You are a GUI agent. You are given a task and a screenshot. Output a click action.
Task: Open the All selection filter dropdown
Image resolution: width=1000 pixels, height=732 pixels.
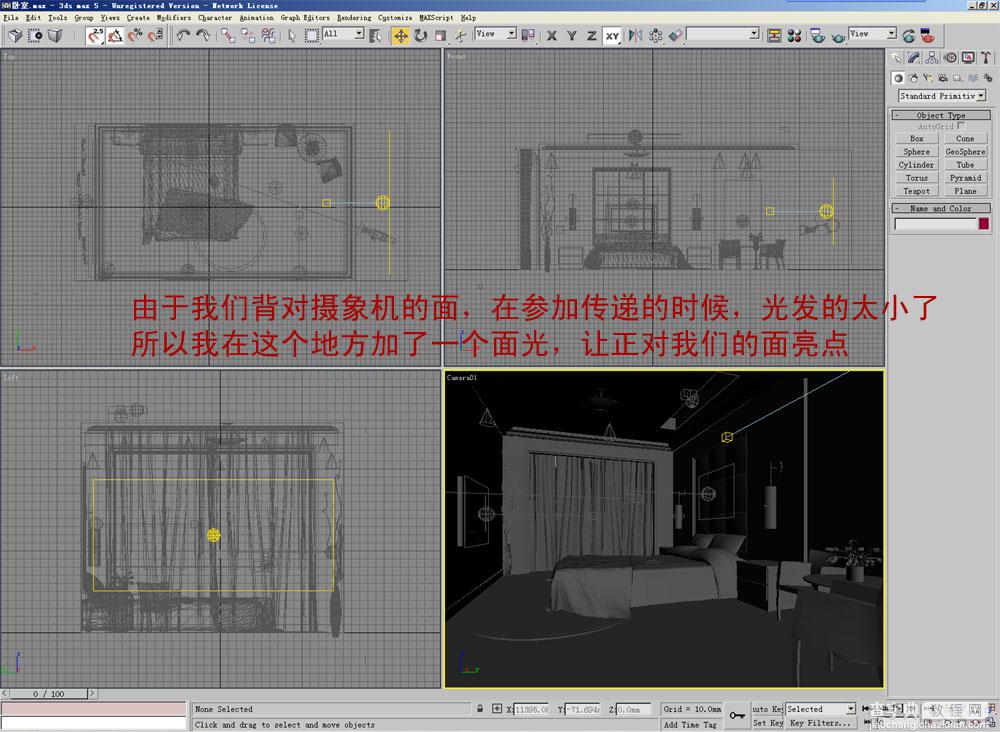(x=343, y=34)
